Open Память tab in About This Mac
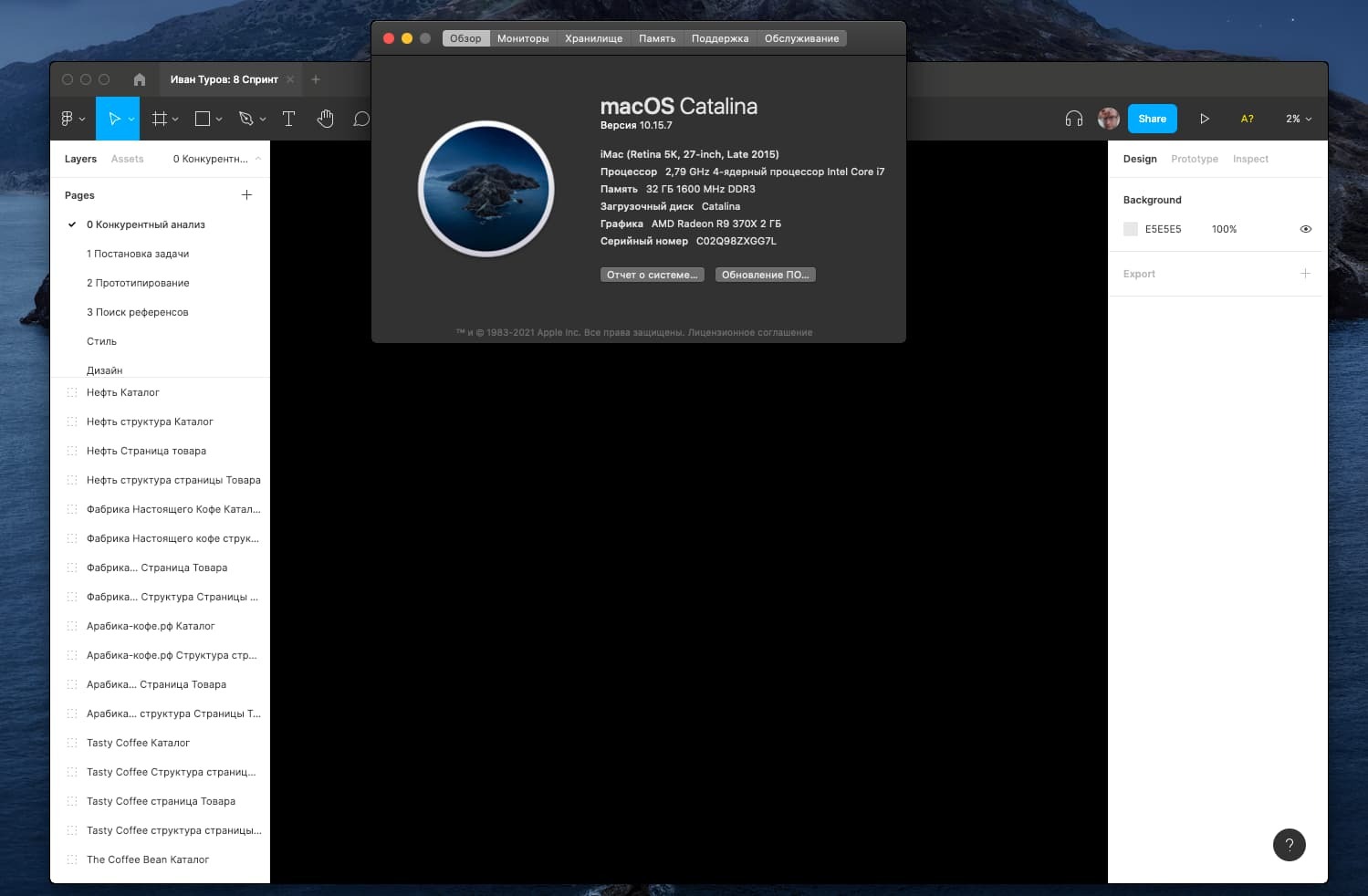The width and height of the screenshot is (1368, 896). 657,38
